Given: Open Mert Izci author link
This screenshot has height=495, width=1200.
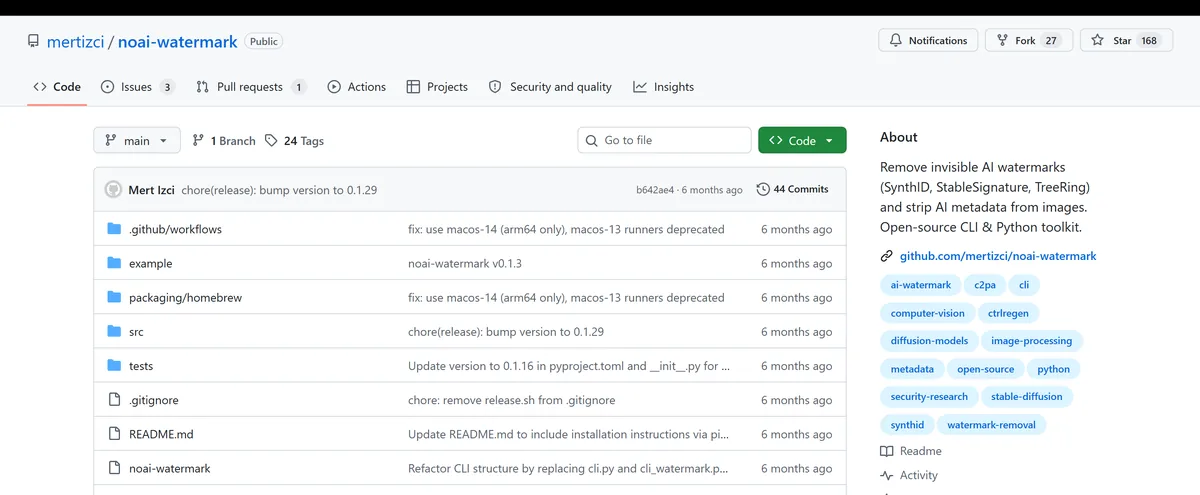Looking at the screenshot, I should pyautogui.click(x=151, y=190).
